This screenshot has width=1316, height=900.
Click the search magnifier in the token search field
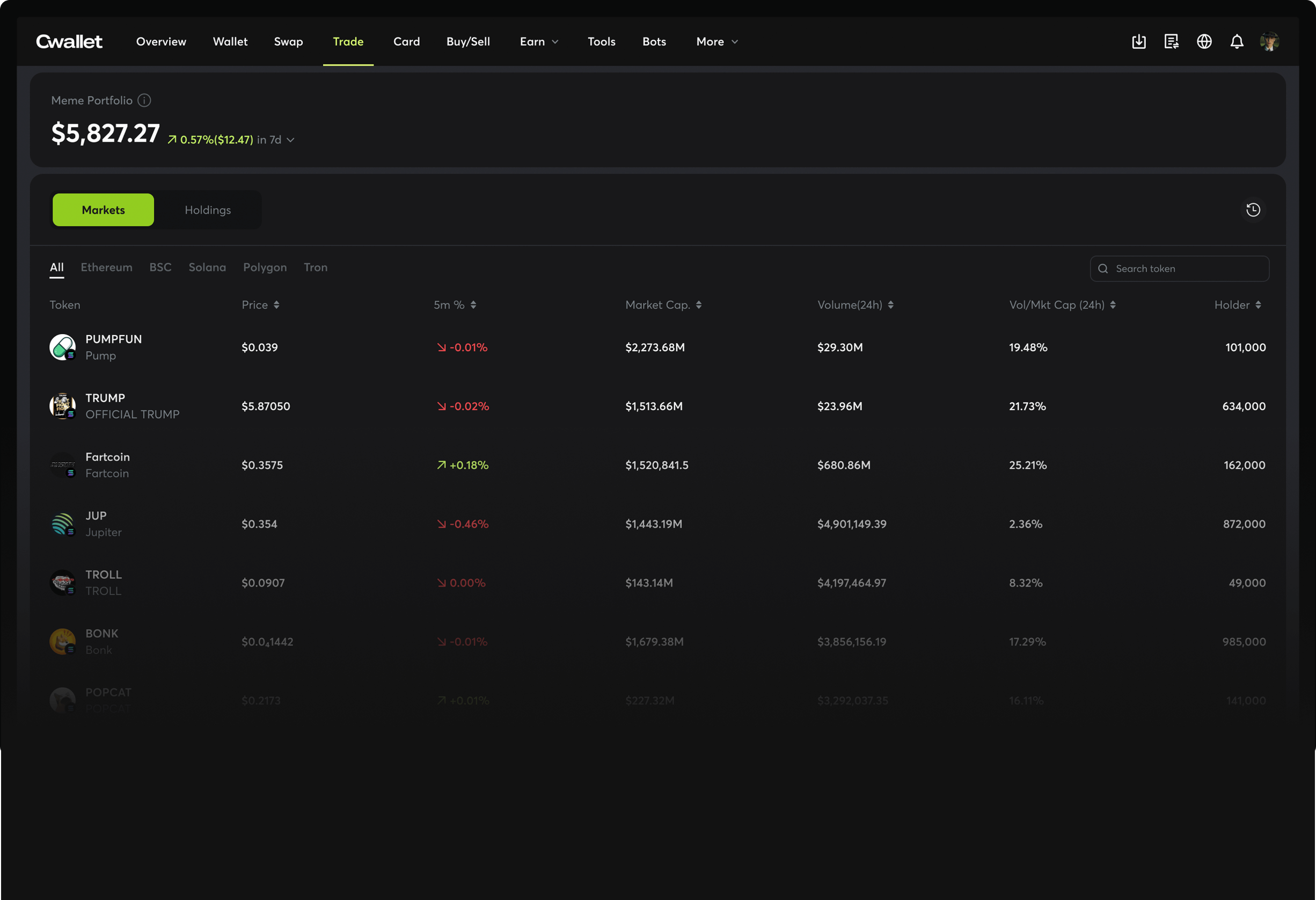[x=1103, y=268]
